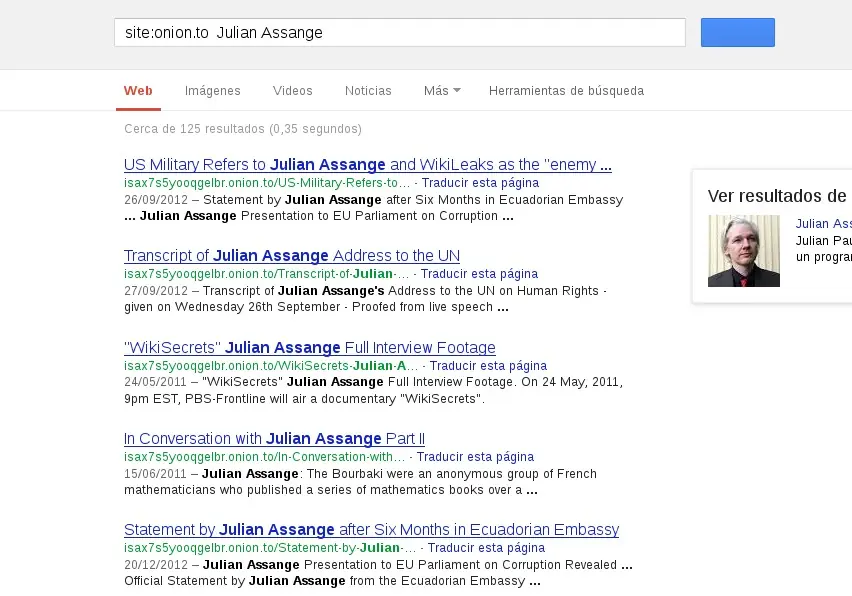Screen dimensions: 852x596
Task: Click URL isax7s5yooqgelbr.onion.to/In-Conversation-with
Action: click(265, 457)
